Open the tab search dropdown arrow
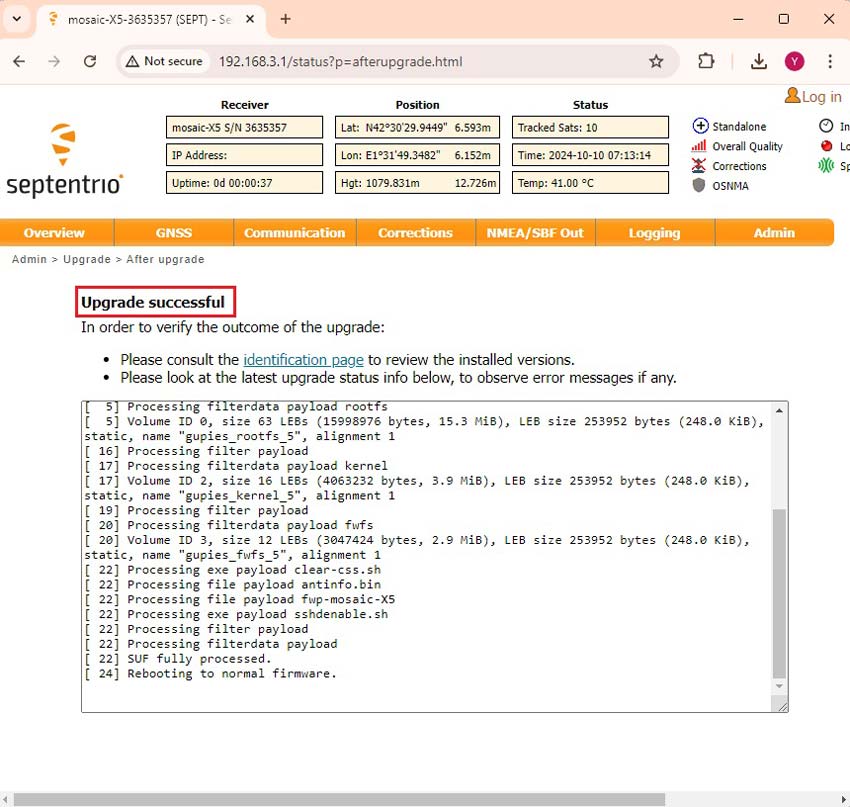This screenshot has width=850, height=807. click(x=17, y=19)
